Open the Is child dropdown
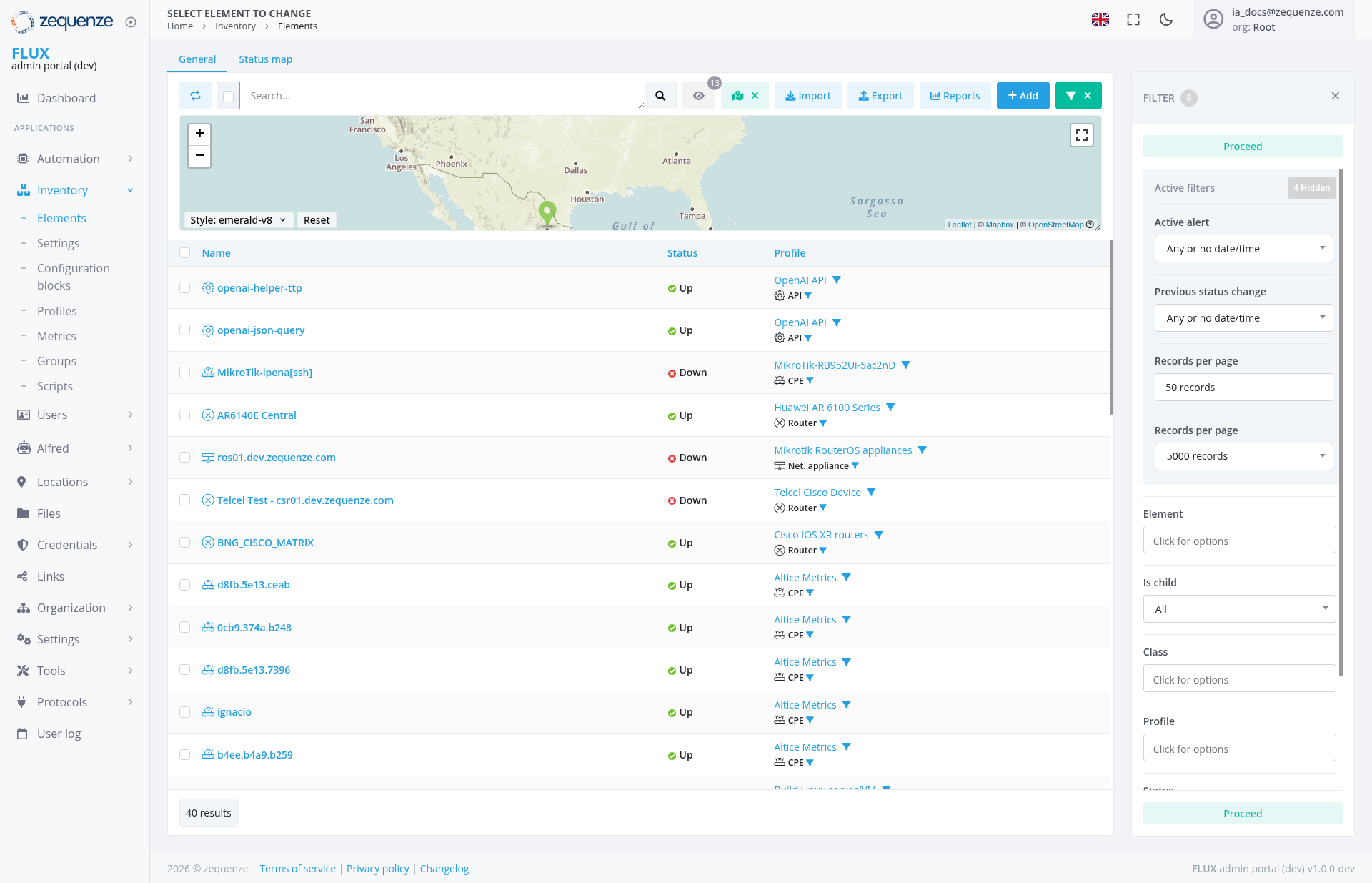The image size is (1372, 883). (1239, 609)
